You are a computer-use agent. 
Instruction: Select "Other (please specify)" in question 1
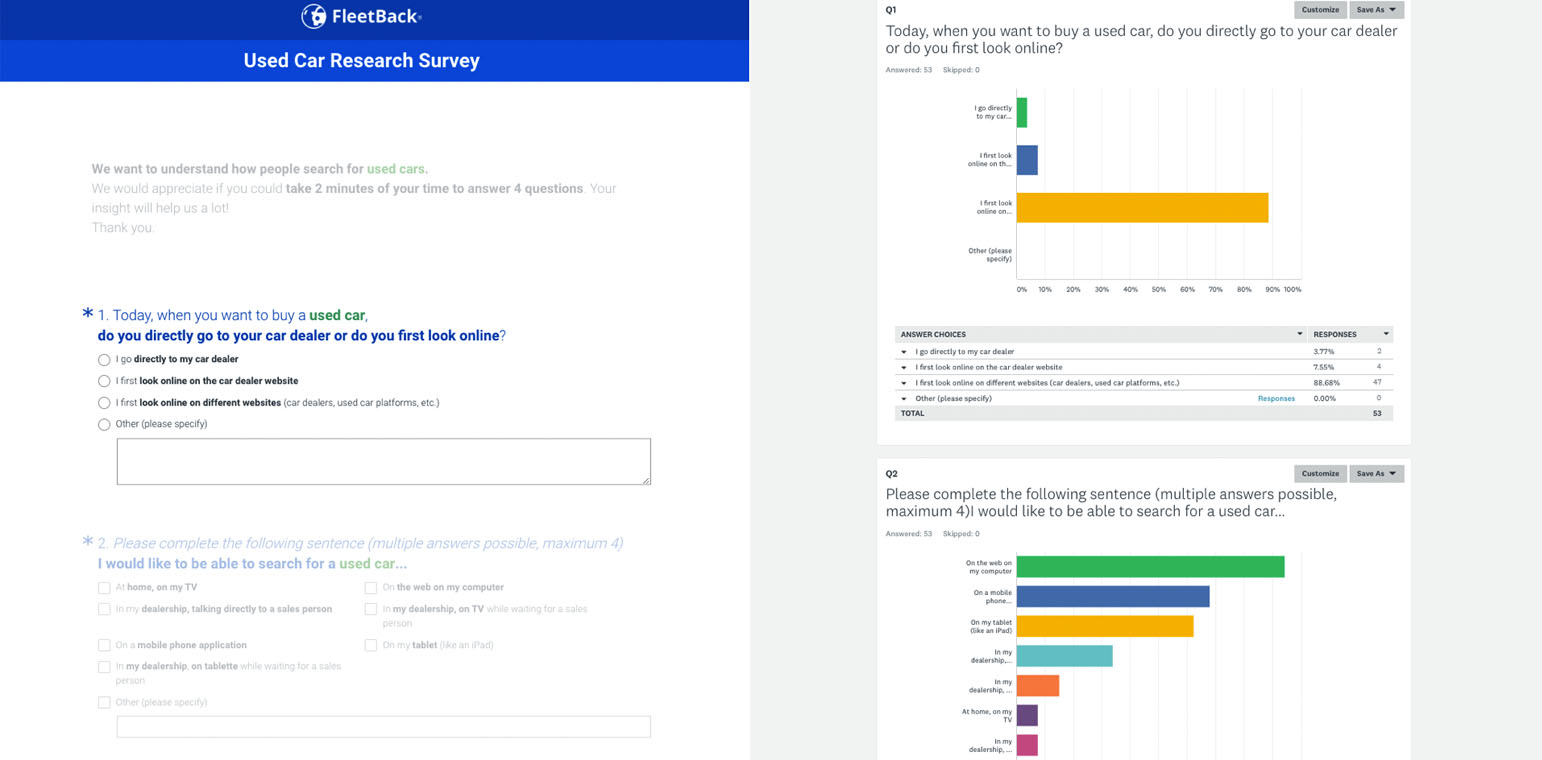(104, 424)
